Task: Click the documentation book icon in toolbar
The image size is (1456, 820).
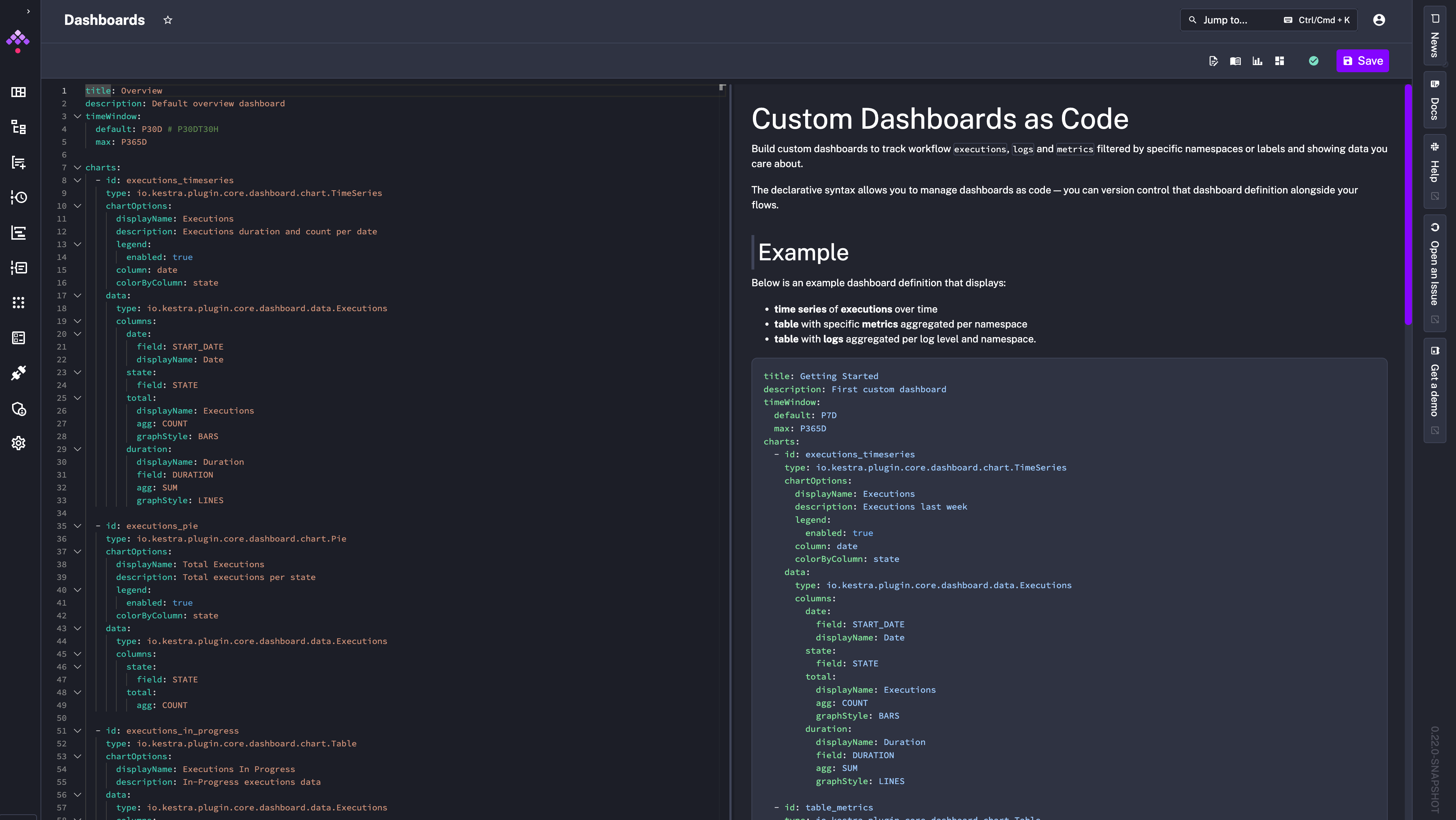Action: [x=1235, y=61]
